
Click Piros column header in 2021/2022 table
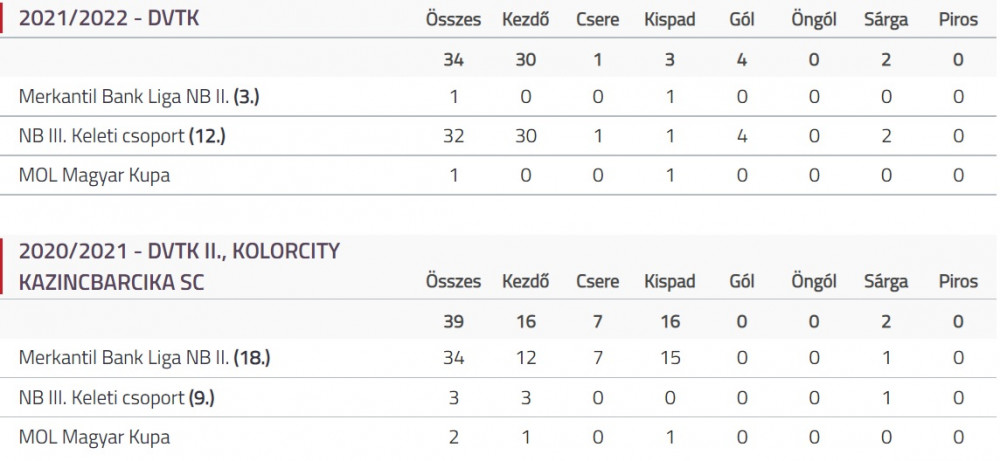pos(958,19)
